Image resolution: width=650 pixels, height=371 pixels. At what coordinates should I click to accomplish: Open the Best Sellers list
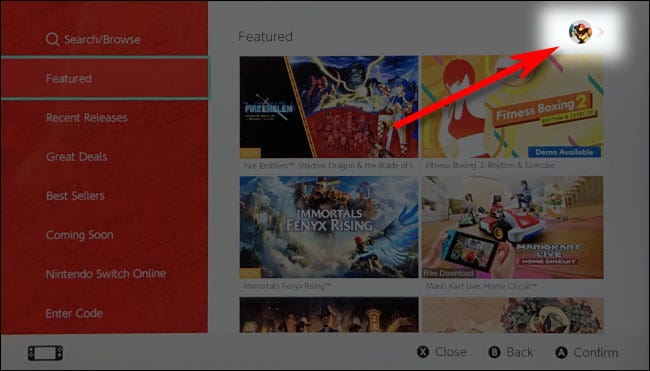tap(75, 196)
